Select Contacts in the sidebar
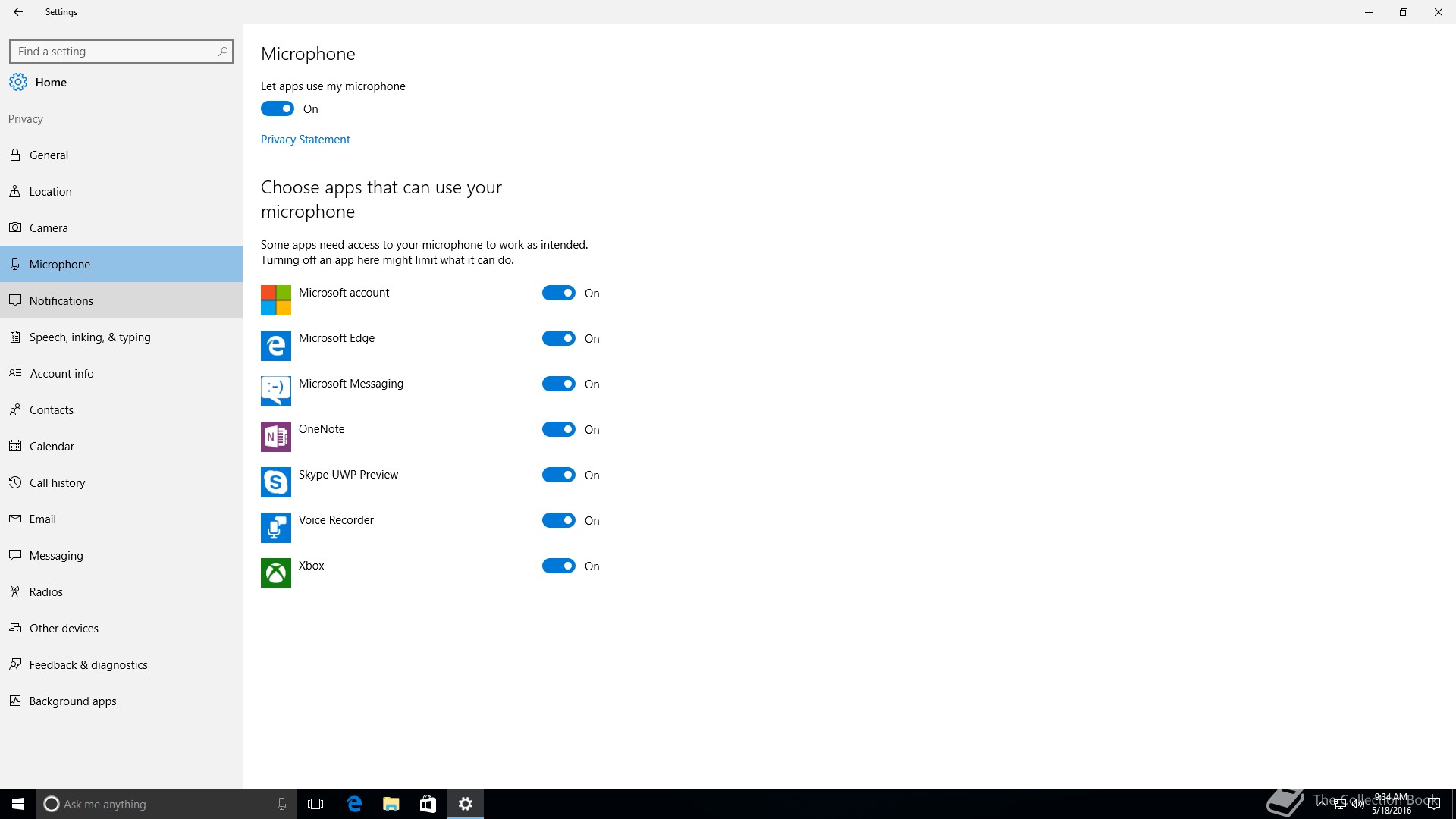The width and height of the screenshot is (1456, 819). 121,409
